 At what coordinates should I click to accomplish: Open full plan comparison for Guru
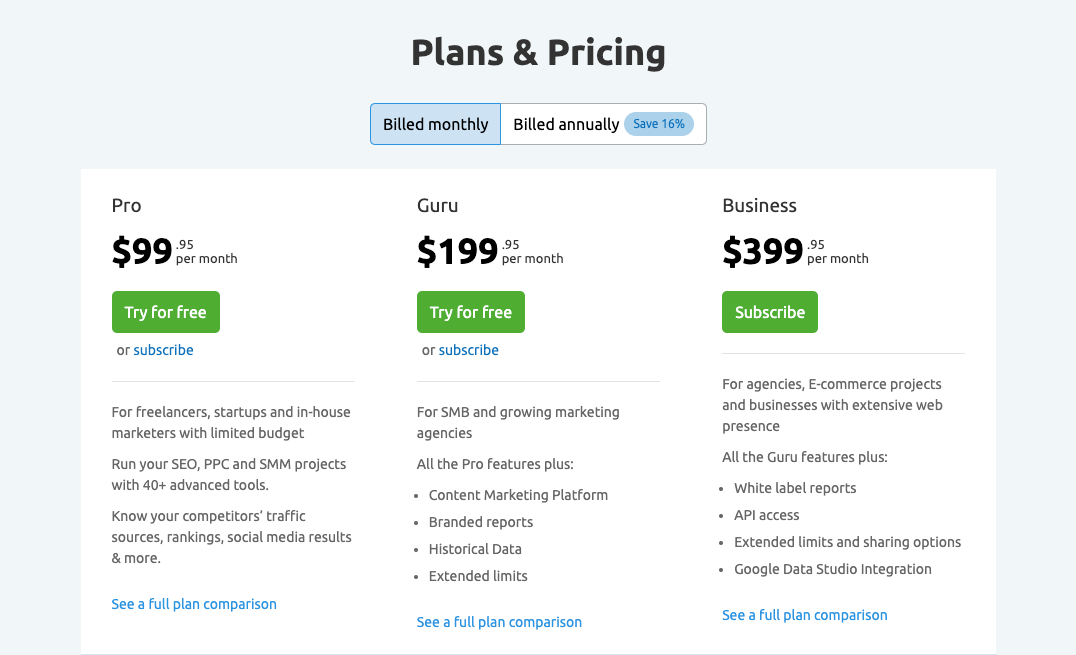(499, 622)
